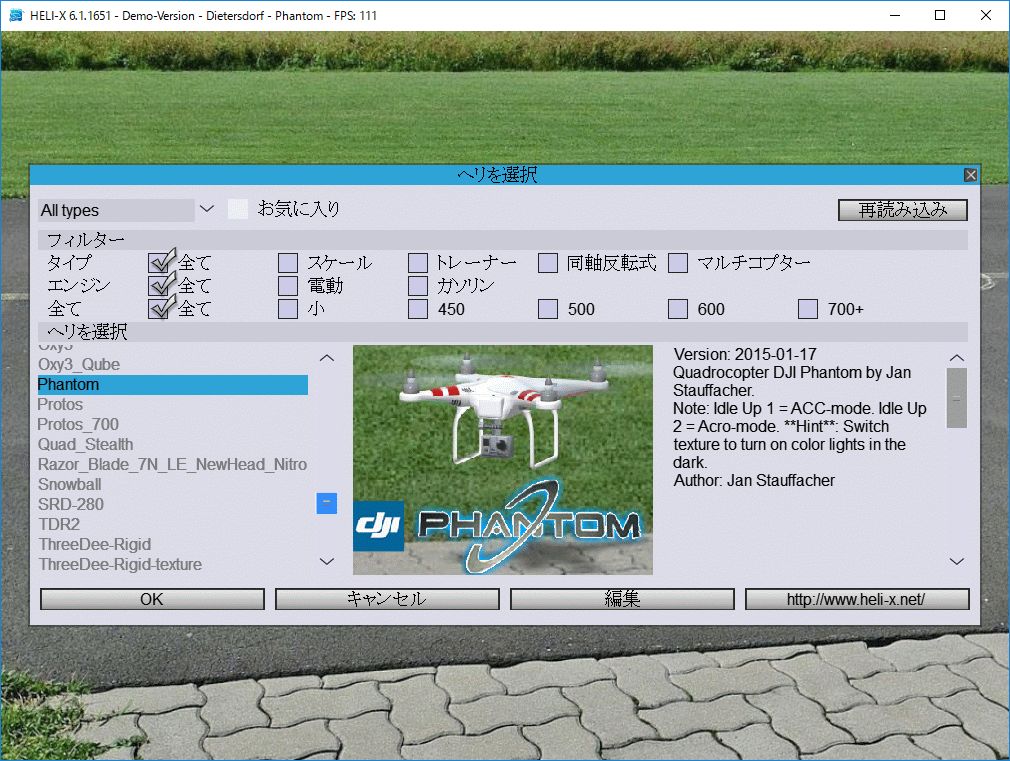Enable the 同軸反転式 filter checkbox
The width and height of the screenshot is (1010, 761).
click(x=548, y=263)
